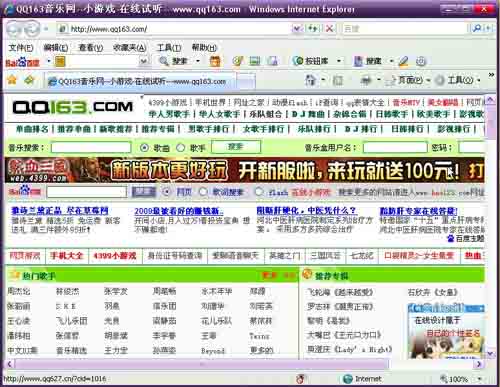The height and width of the screenshot is (387, 500).
Task: Click the address bar URL field
Action: pyautogui.click(x=173, y=29)
